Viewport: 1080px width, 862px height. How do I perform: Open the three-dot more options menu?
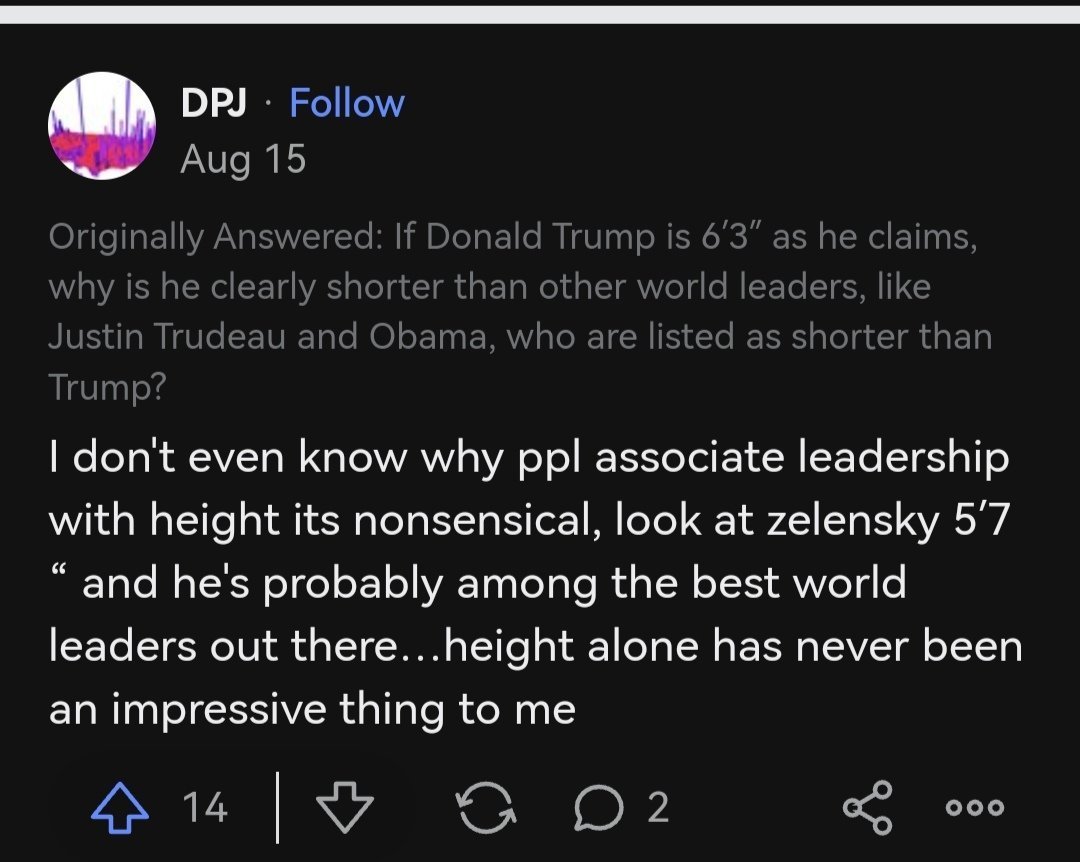tap(975, 808)
